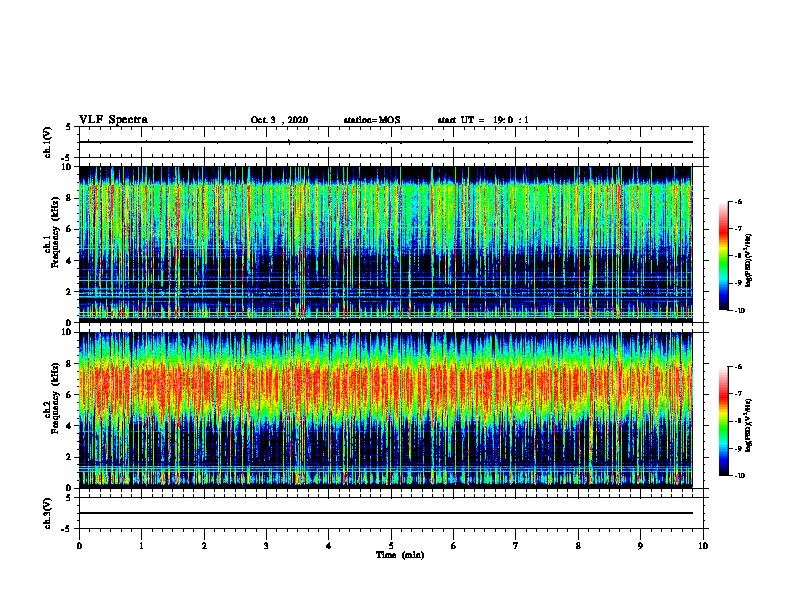Click the ch.1 voltage waveform trace

tap(385, 142)
